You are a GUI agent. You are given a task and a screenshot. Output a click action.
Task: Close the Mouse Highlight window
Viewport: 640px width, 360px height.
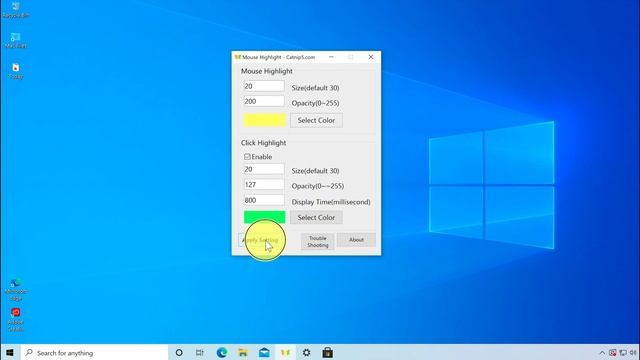coord(371,57)
